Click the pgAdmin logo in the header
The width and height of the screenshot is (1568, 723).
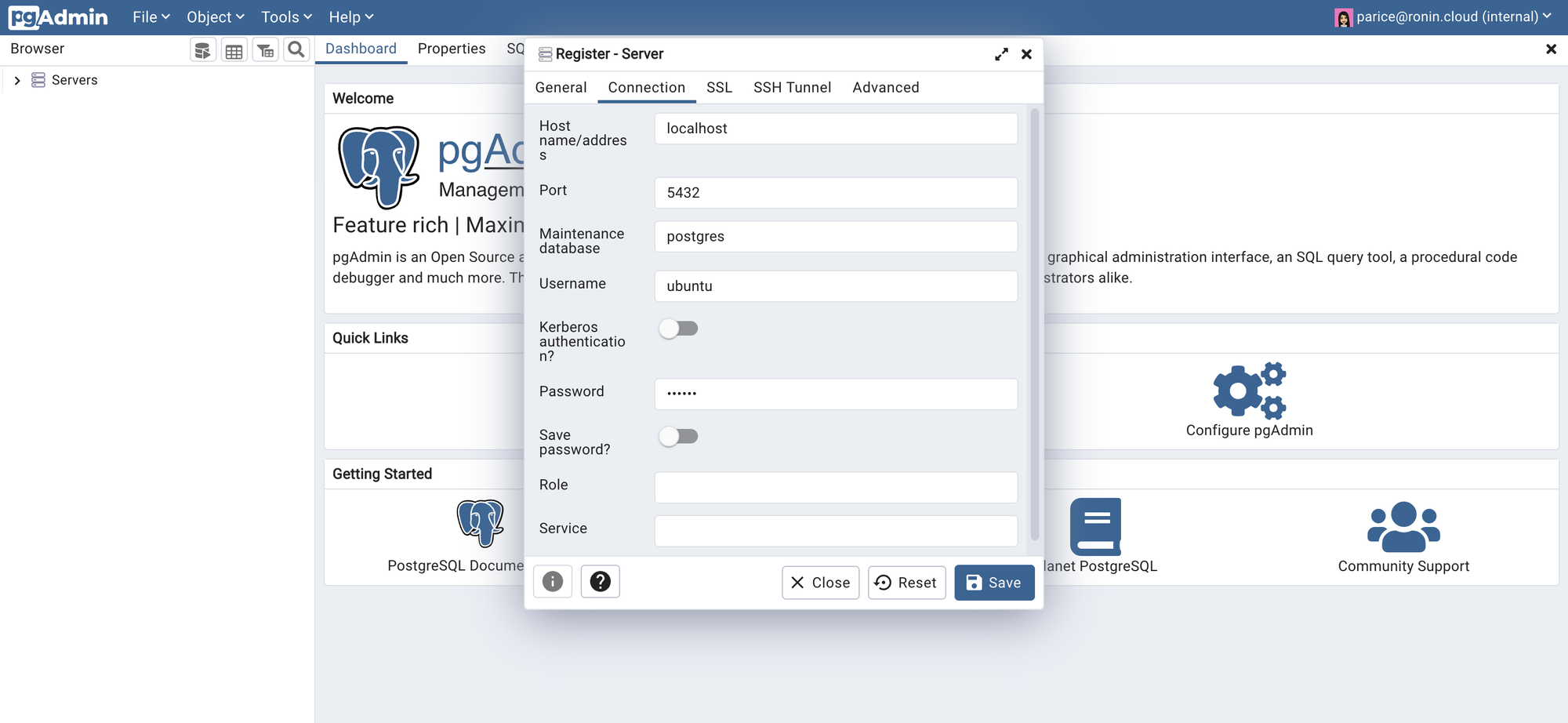(58, 17)
